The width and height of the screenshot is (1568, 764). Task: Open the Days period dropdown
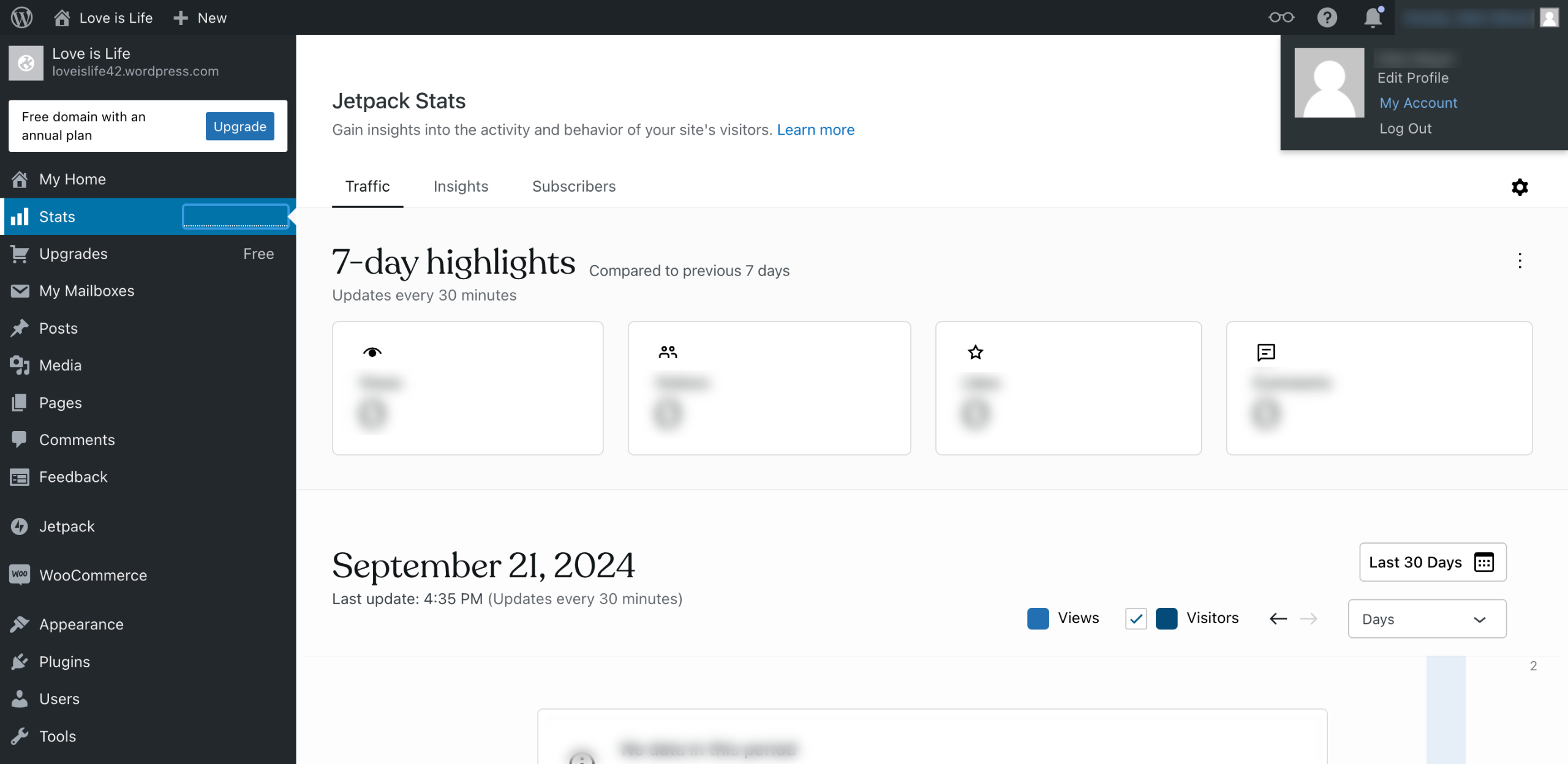pos(1427,619)
